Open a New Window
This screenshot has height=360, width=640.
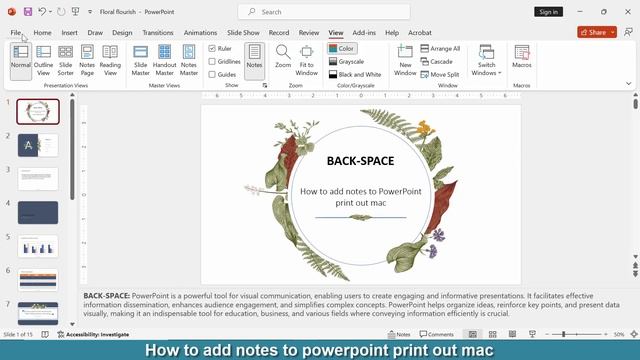point(405,61)
